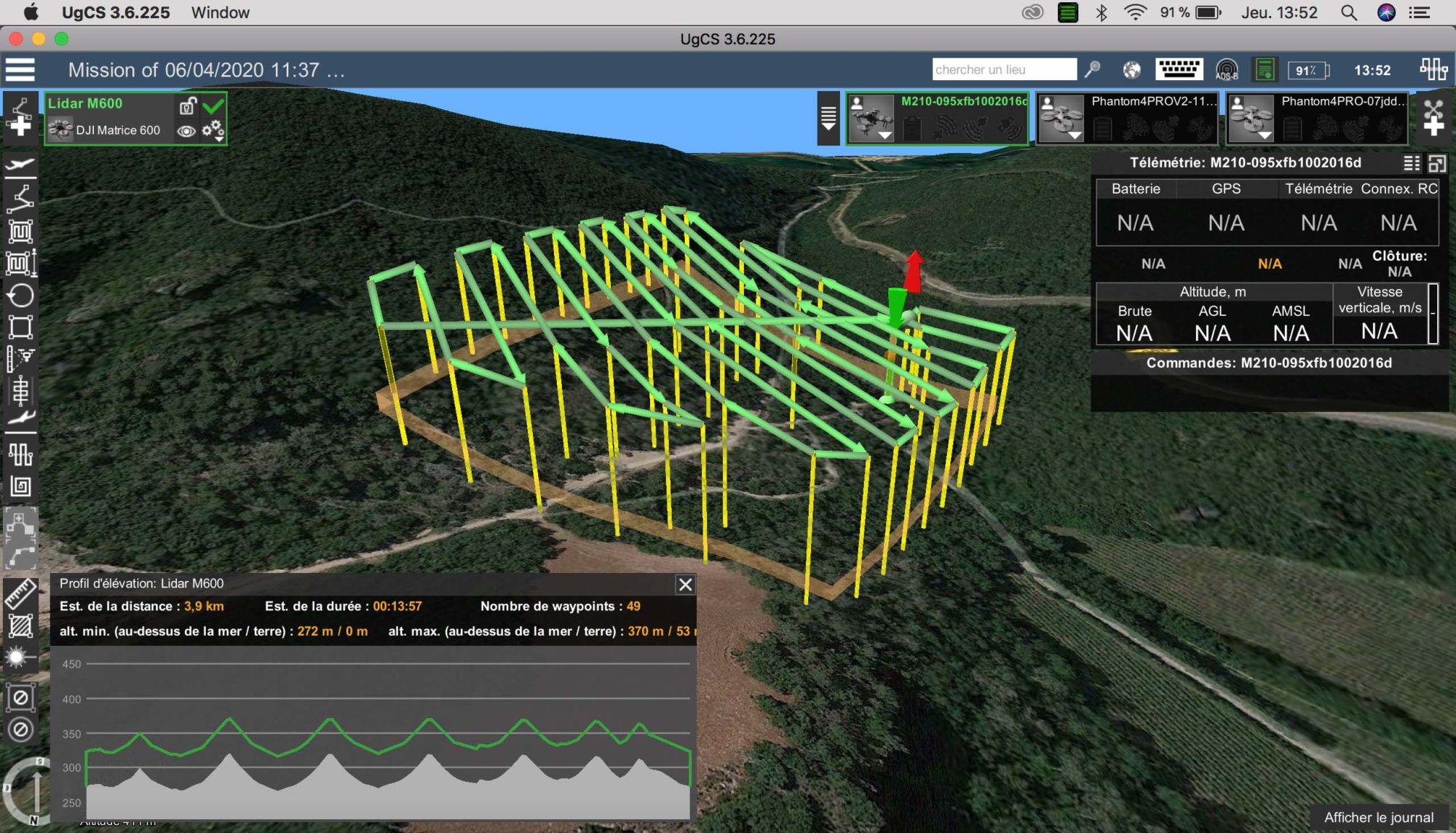Image resolution: width=1456 pixels, height=833 pixels.
Task: Click the Batterie telemetry column header
Action: 1136,189
